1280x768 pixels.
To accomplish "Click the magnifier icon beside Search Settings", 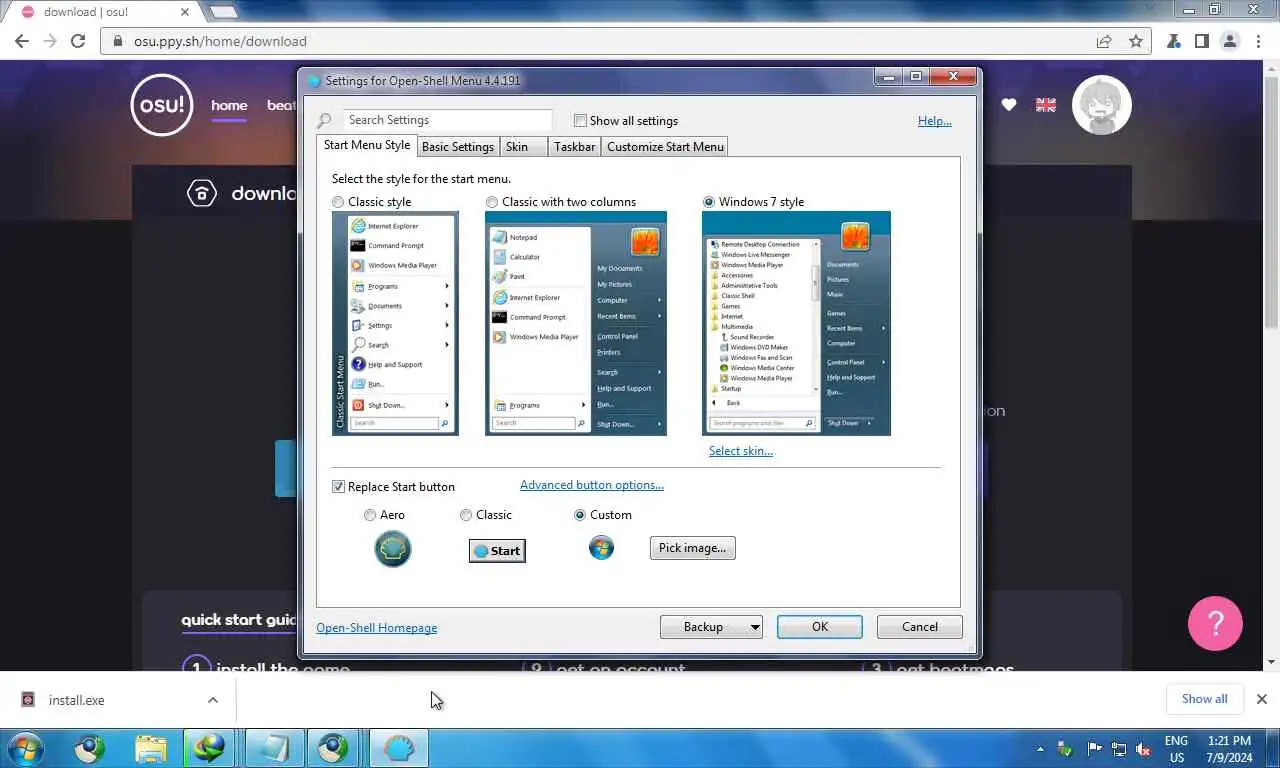I will pos(324,121).
